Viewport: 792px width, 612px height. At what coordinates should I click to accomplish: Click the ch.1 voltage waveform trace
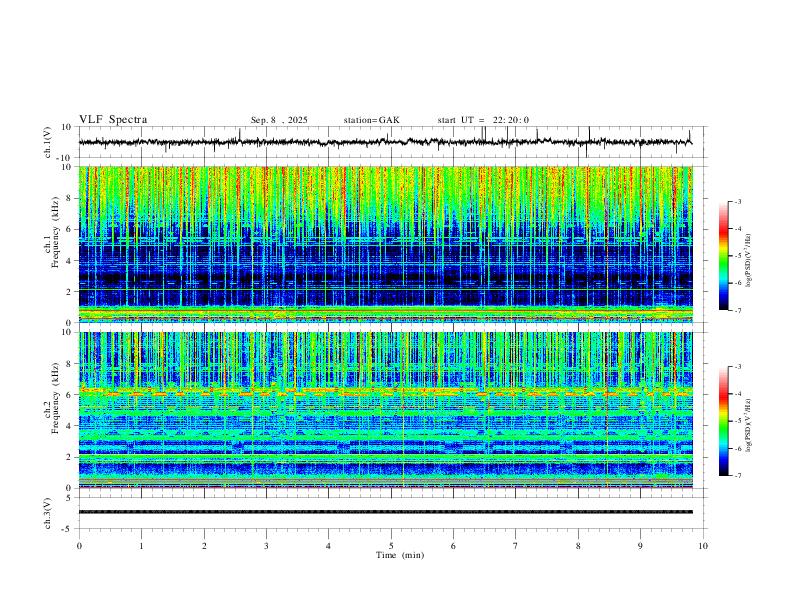tap(385, 142)
